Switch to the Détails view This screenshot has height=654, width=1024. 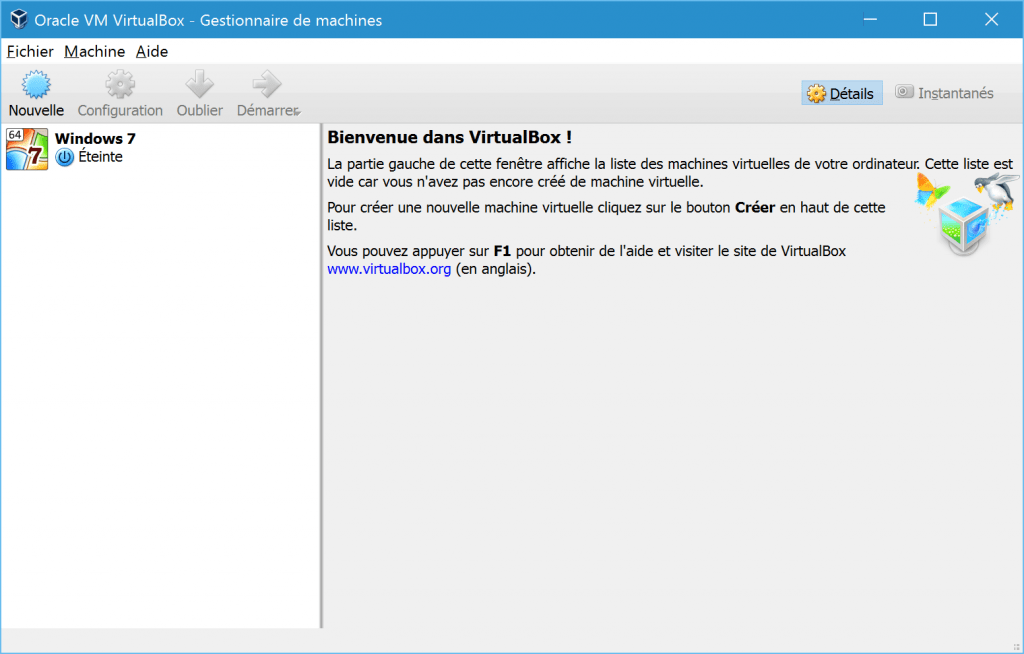point(842,93)
